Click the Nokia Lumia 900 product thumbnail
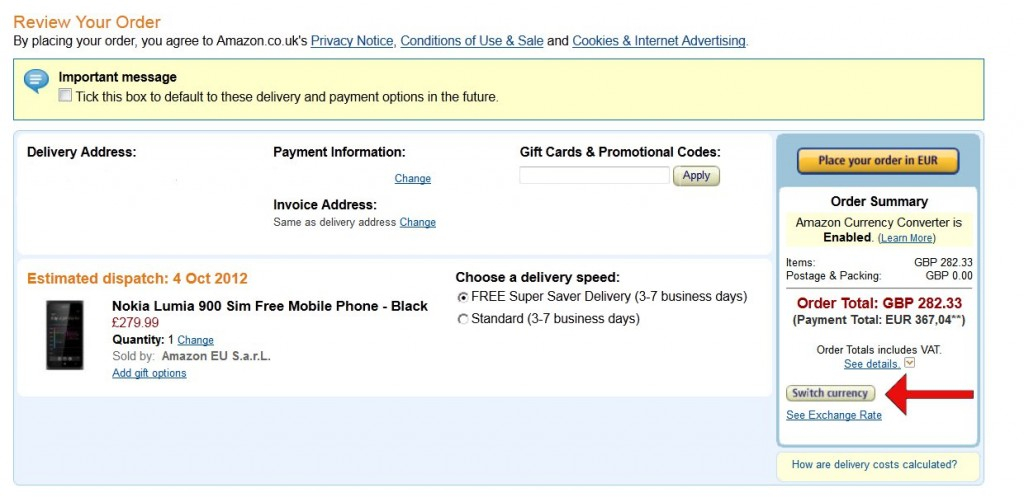Image resolution: width=1024 pixels, height=502 pixels. (x=65, y=335)
